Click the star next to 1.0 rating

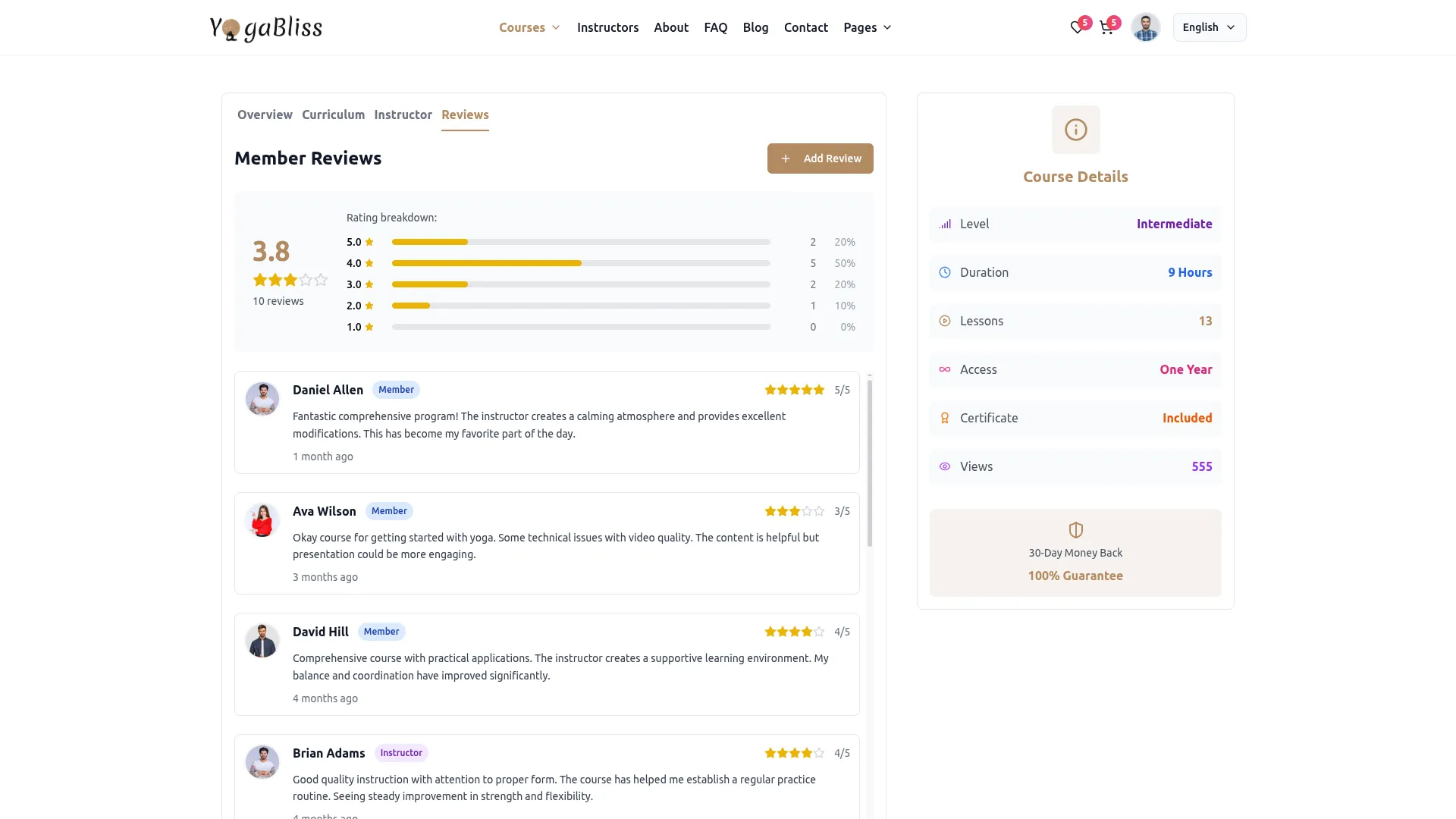point(369,327)
